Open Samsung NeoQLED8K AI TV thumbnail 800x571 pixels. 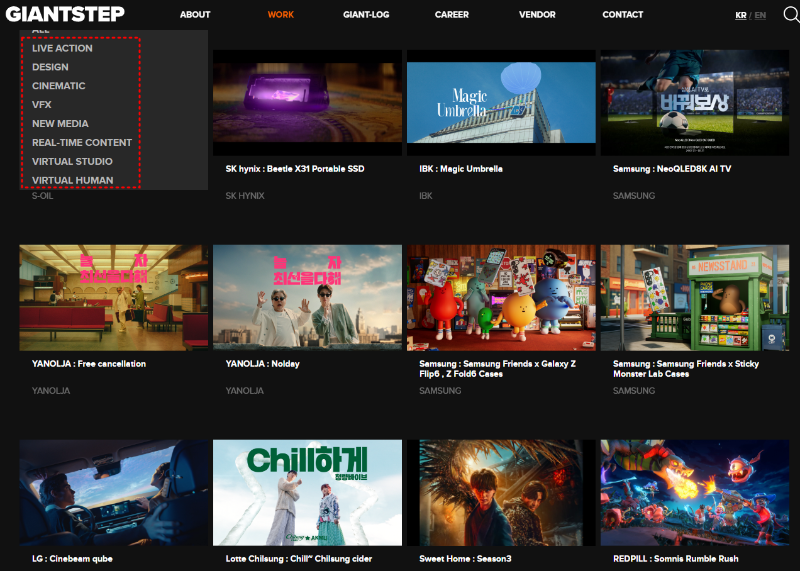click(x=695, y=103)
